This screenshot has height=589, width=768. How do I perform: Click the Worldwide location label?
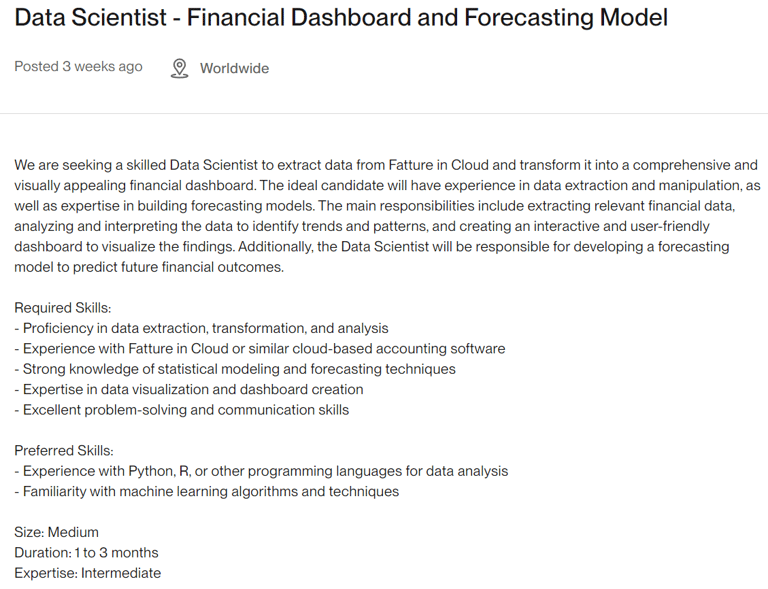tap(234, 68)
